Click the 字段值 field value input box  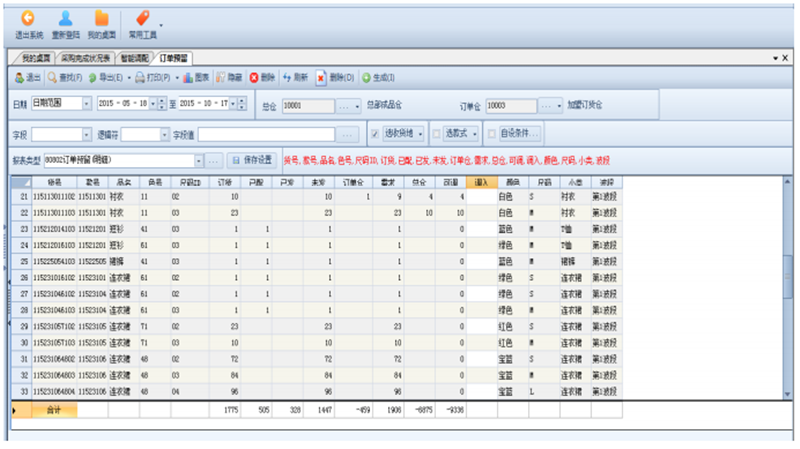click(268, 133)
